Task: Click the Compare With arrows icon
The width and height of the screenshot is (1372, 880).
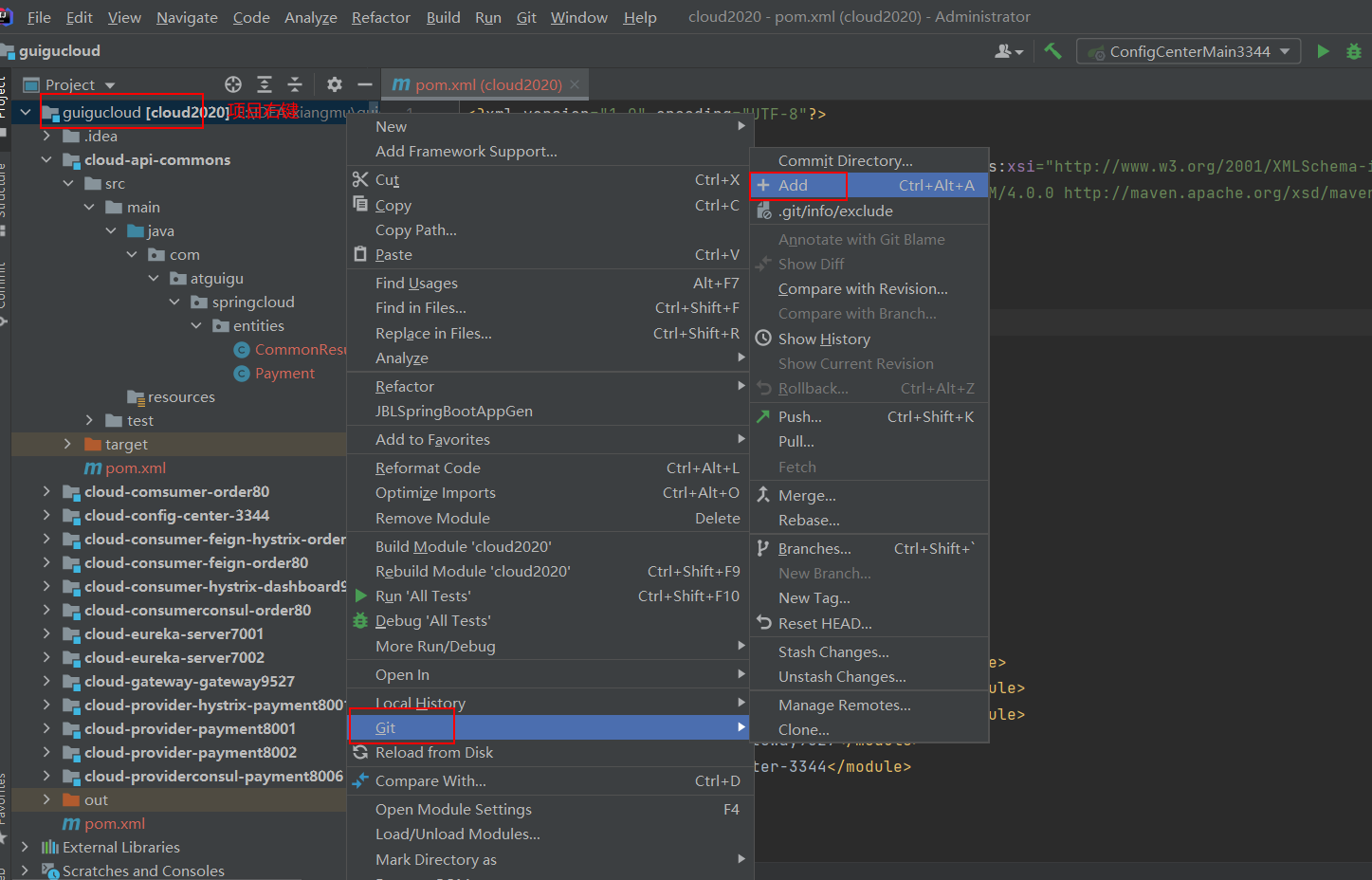Action: [360, 780]
